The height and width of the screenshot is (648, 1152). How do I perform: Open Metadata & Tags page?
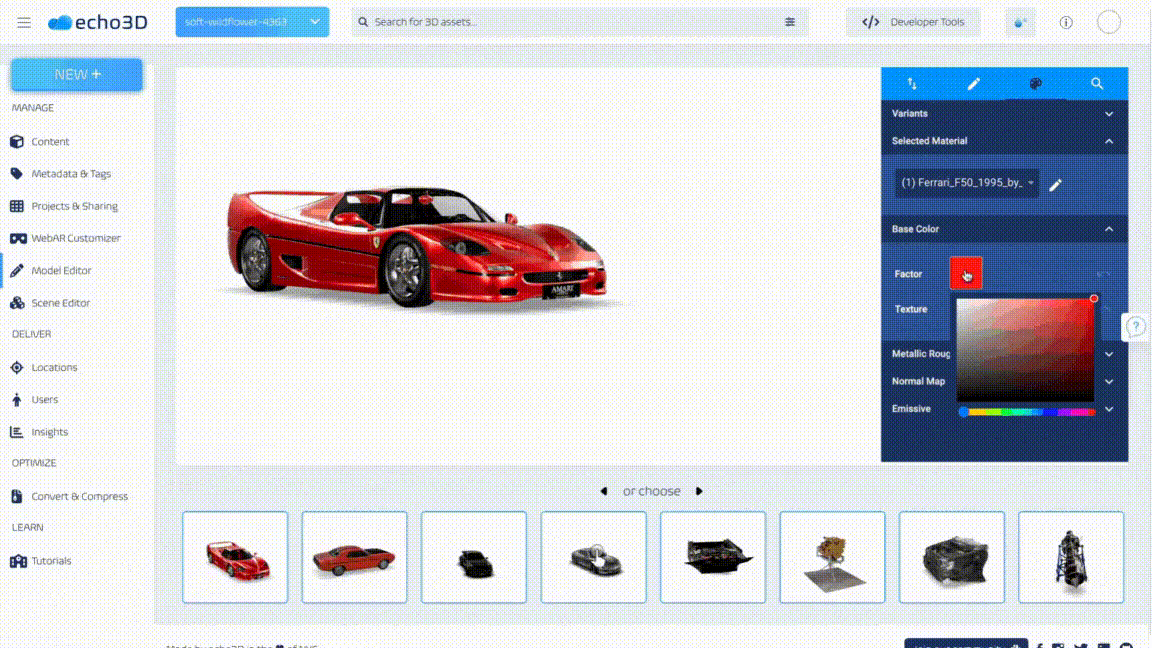tap(71, 174)
